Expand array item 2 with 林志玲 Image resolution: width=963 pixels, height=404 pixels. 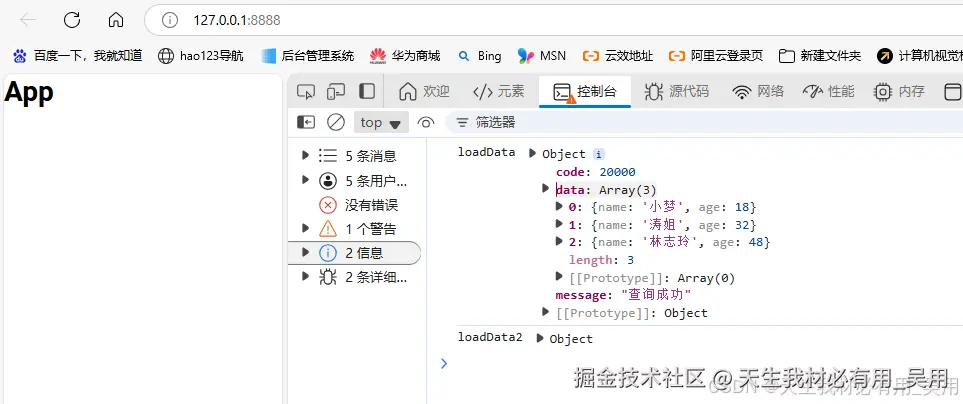pos(559,241)
